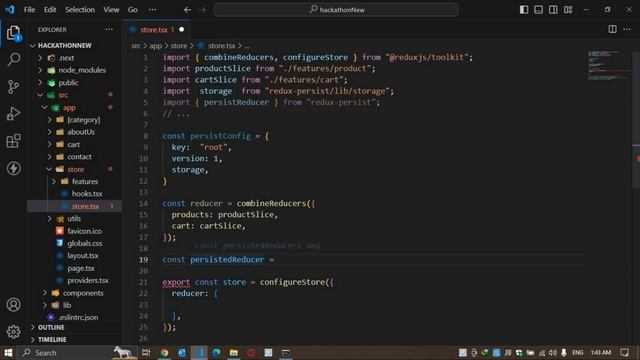The width and height of the screenshot is (640, 360).
Task: Click the hackathonNew command center search box
Action: click(x=336, y=9)
